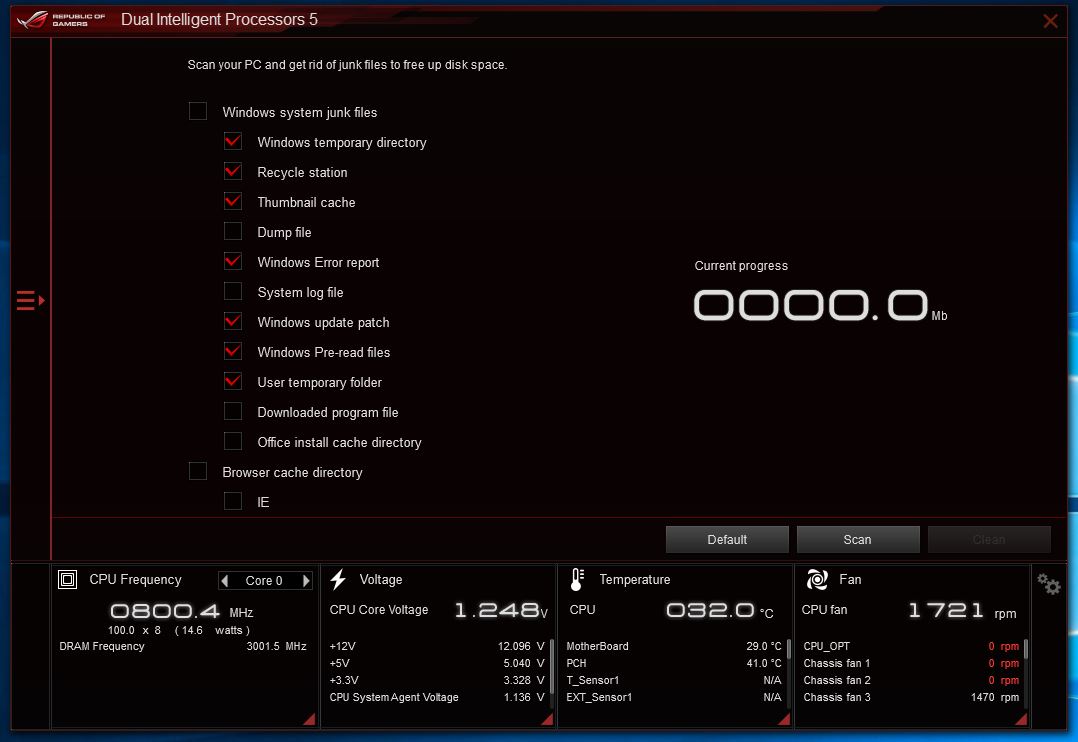Uncheck Windows temporary directory
1078x742 pixels.
pos(233,142)
